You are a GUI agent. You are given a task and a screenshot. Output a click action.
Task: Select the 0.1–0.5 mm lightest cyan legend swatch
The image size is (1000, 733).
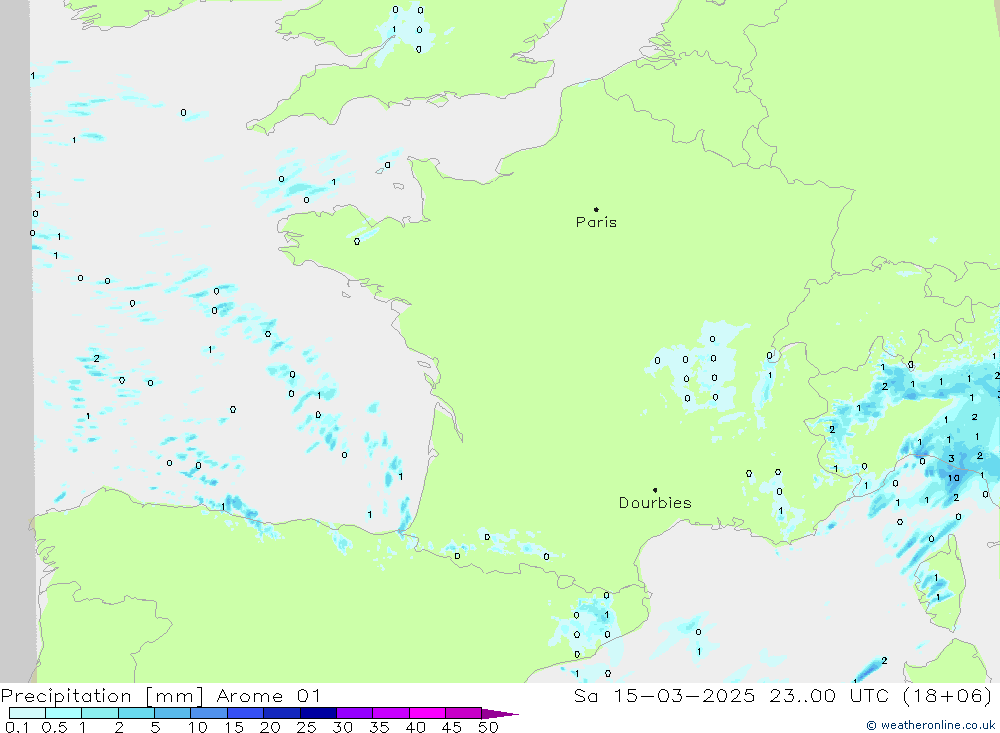pos(27,713)
